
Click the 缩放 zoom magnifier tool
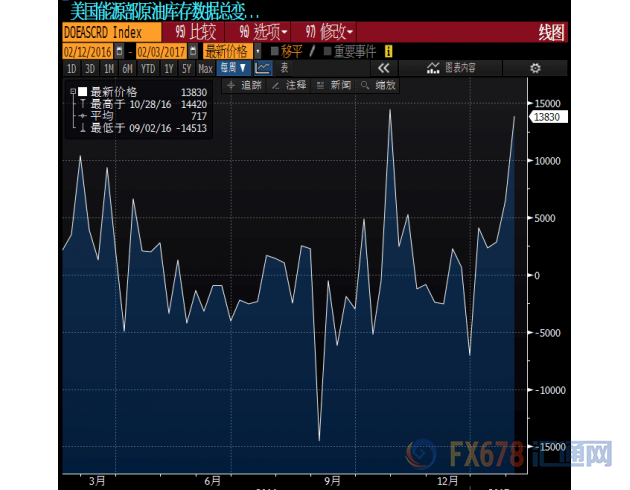381,86
